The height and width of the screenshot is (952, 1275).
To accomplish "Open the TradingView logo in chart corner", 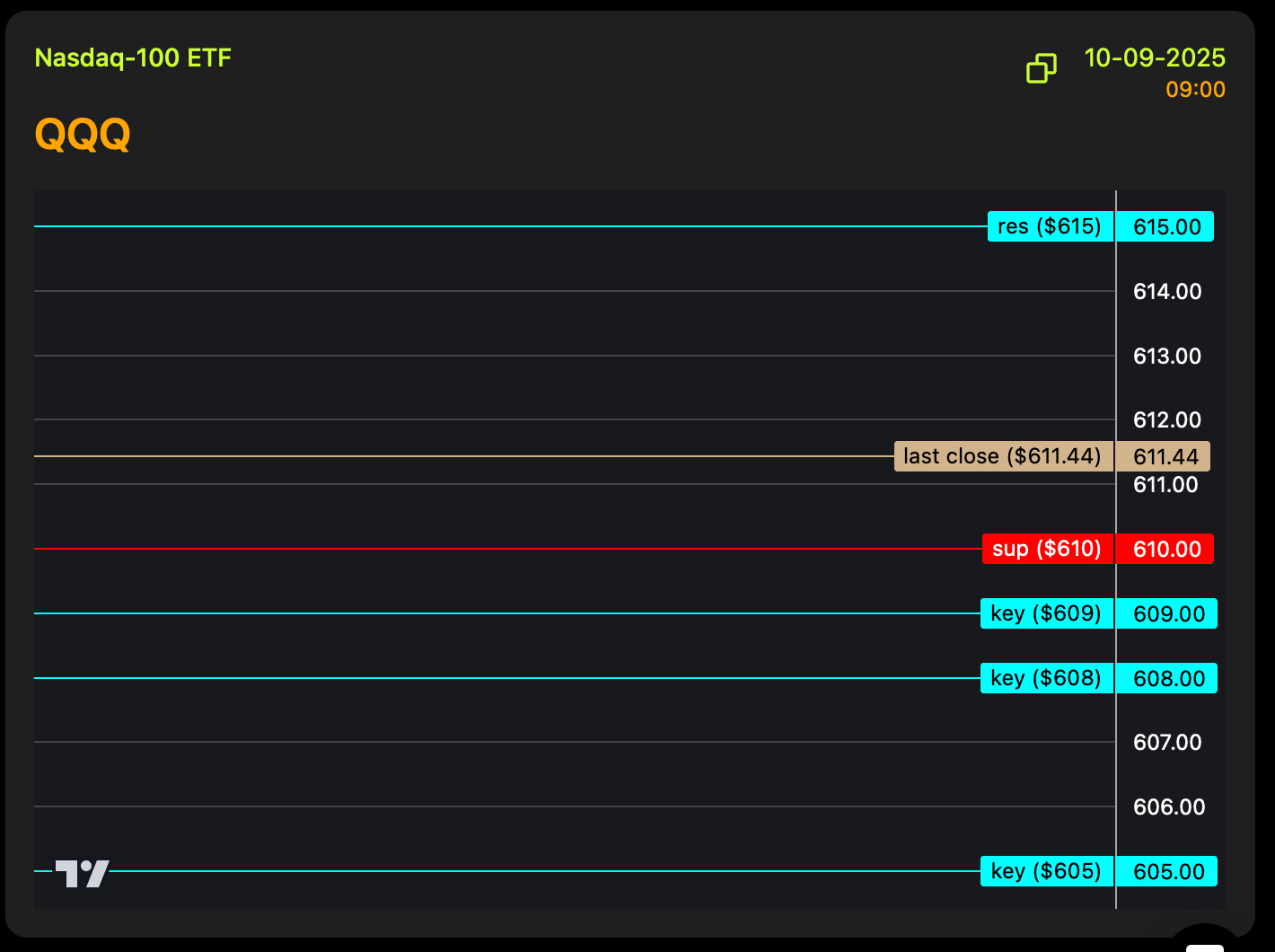I will 83,873.
